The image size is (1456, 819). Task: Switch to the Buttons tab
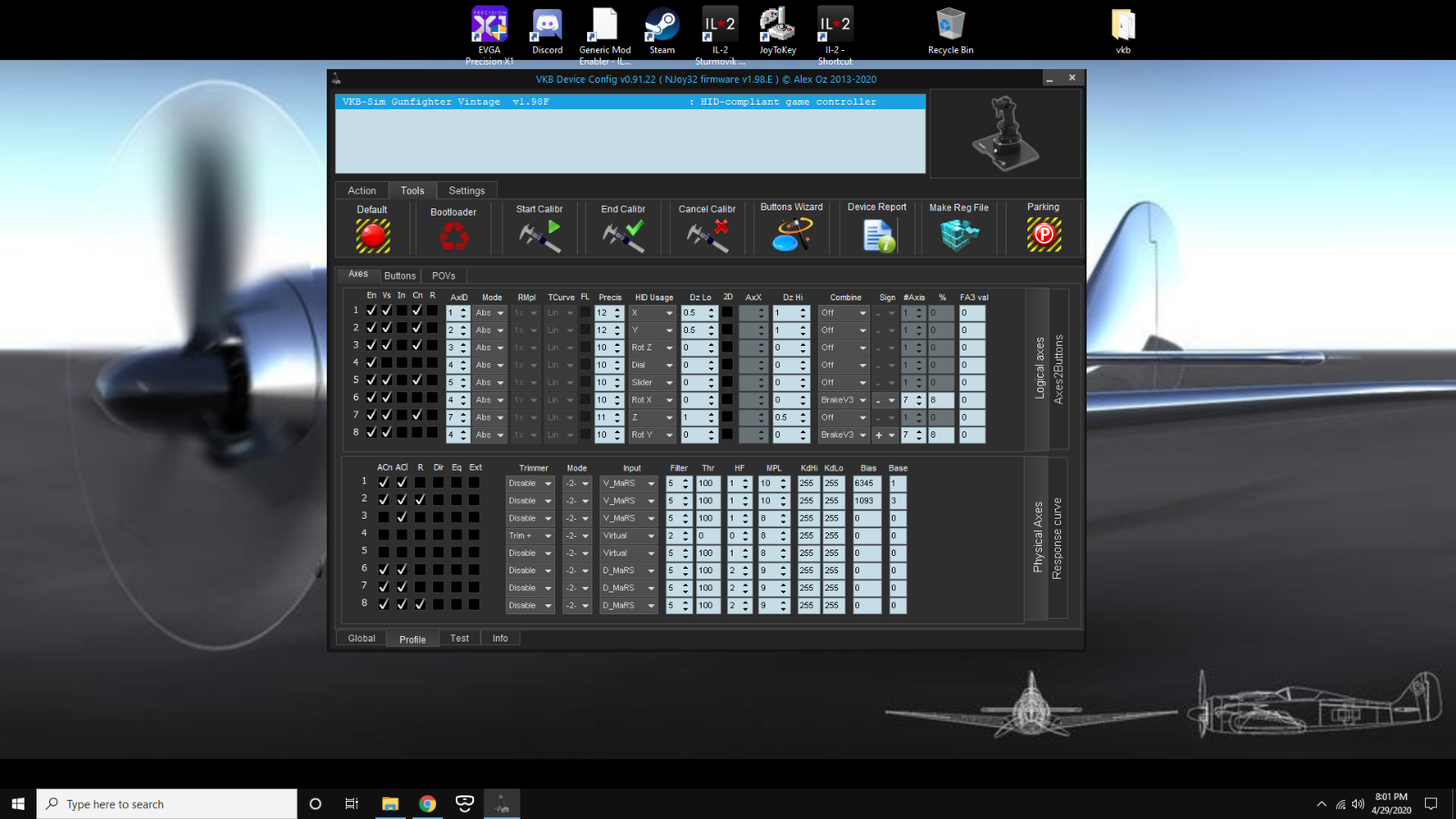(399, 276)
